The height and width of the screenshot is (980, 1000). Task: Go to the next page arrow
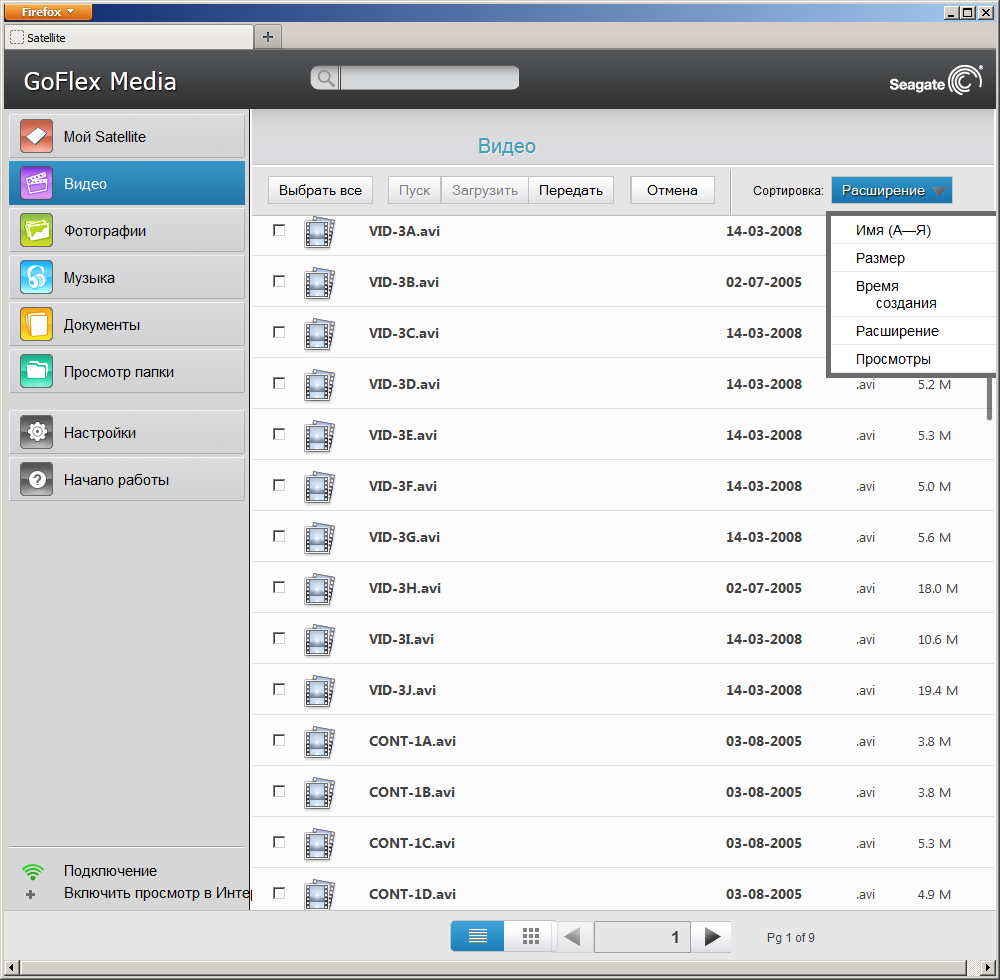click(712, 937)
